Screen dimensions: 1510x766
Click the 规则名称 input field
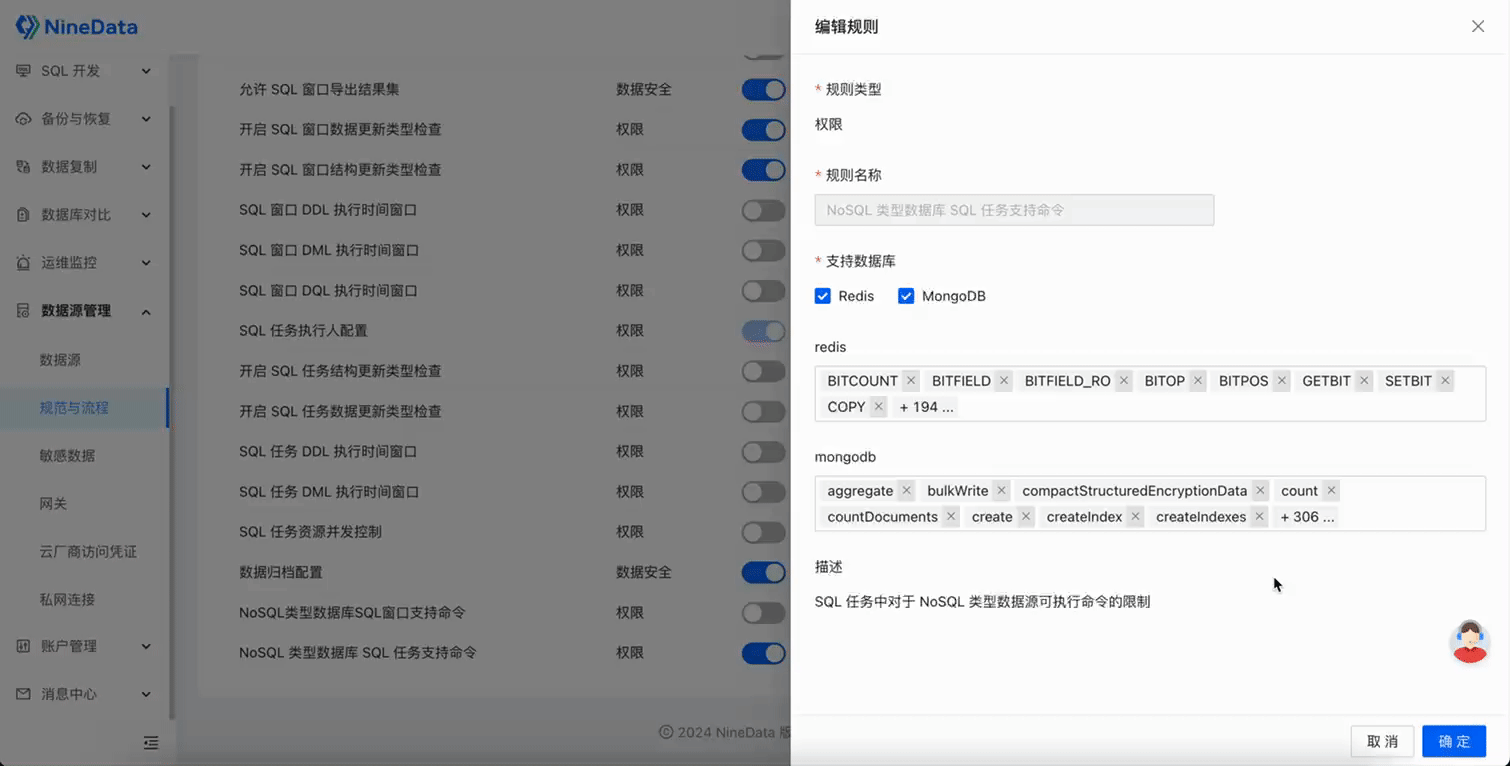1014,210
